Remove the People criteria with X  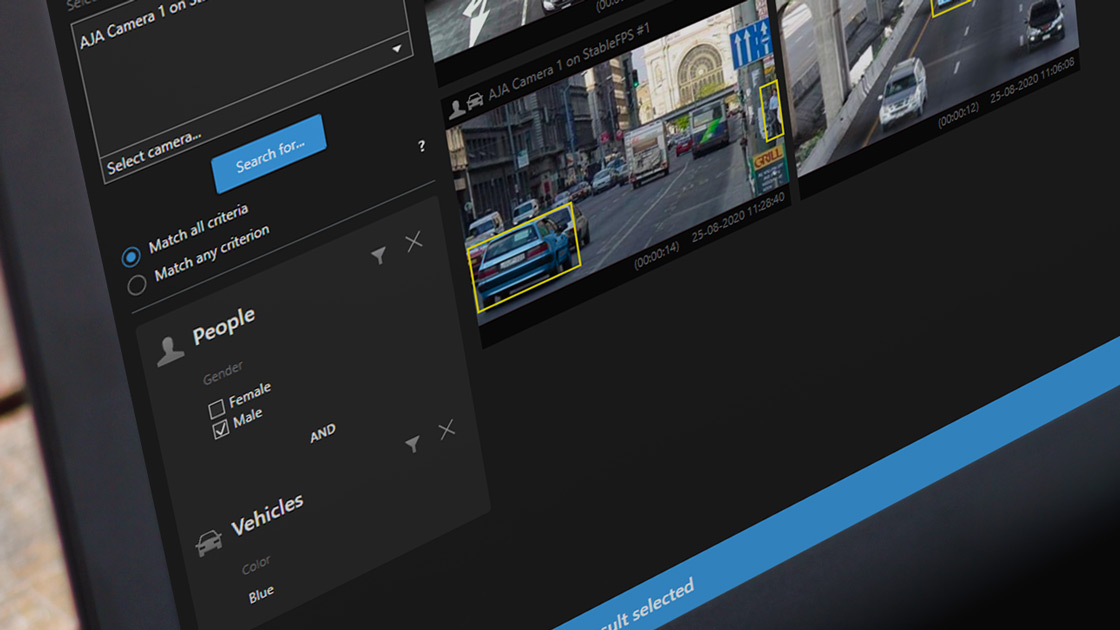(x=414, y=241)
